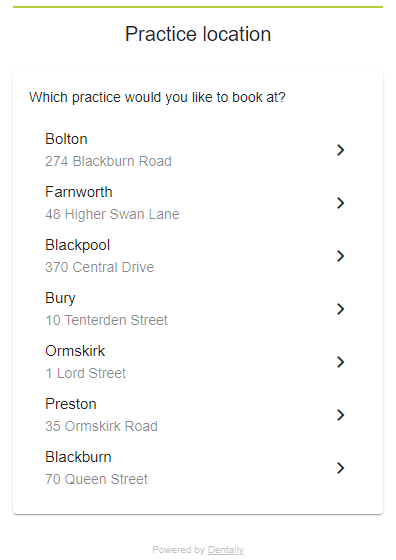Click the chevron arrow beside Preston
The image size is (396, 560).
340,415
